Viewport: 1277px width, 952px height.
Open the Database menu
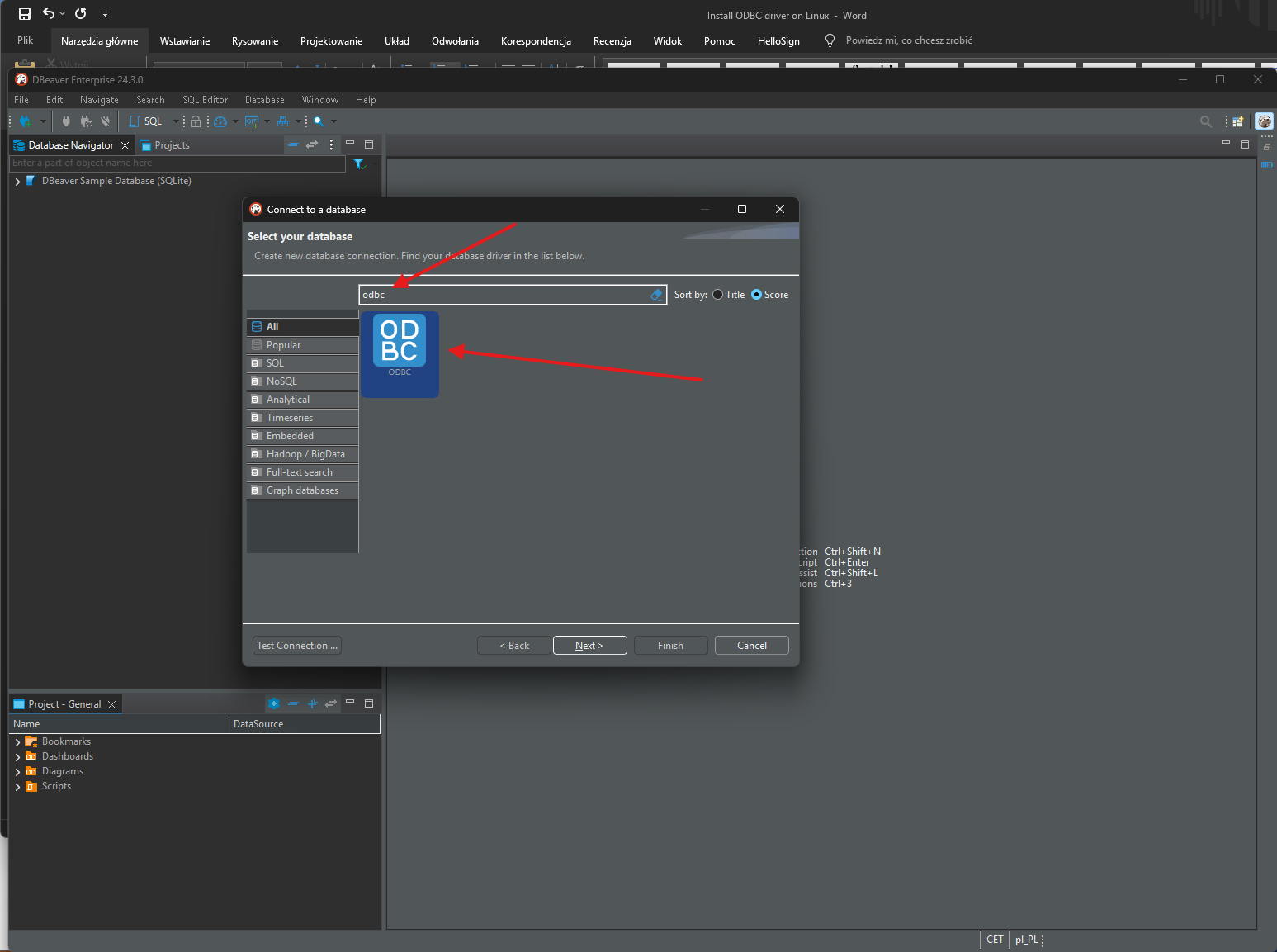264,100
